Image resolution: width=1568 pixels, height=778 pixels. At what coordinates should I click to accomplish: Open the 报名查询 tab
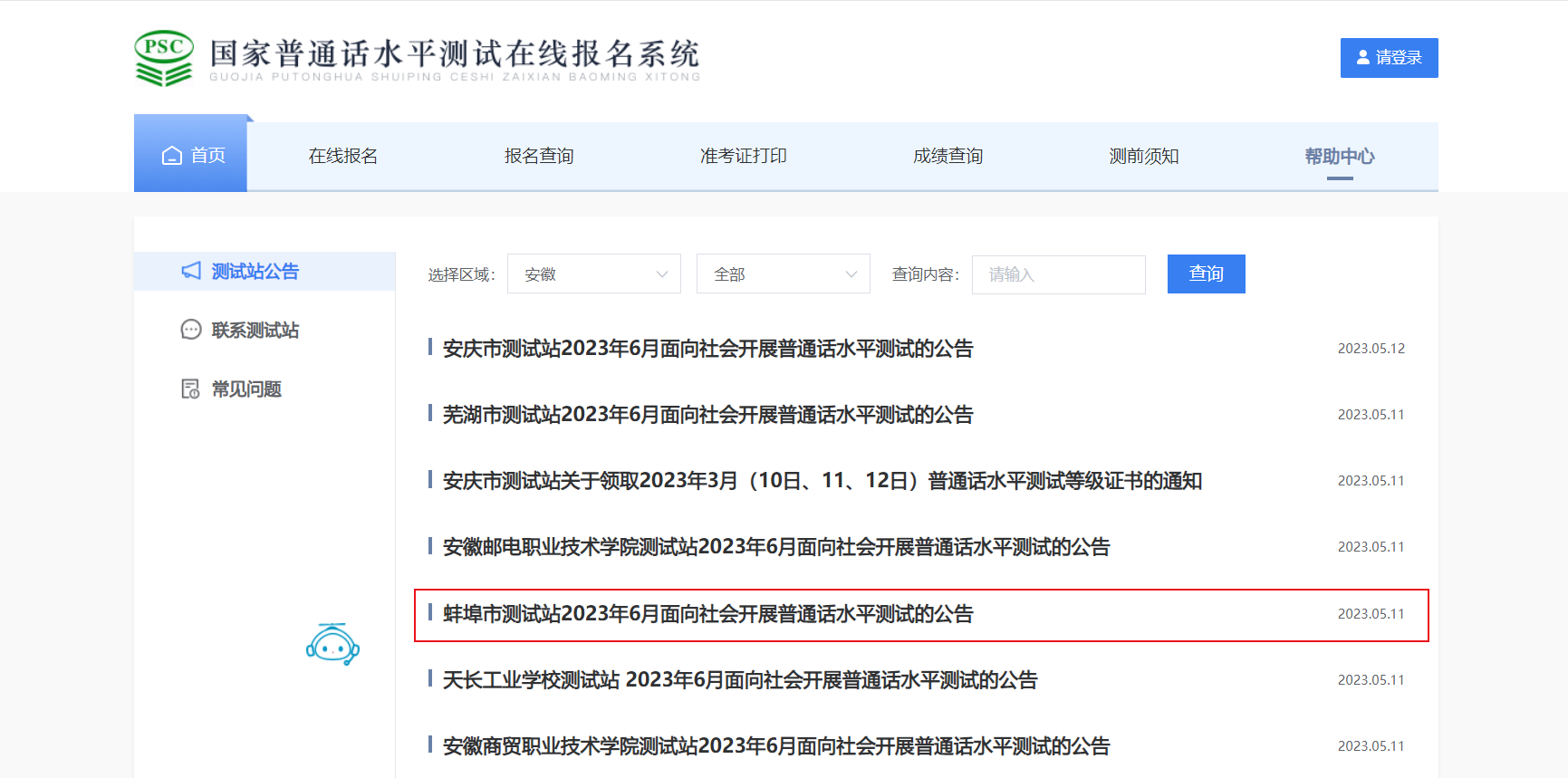coord(539,156)
